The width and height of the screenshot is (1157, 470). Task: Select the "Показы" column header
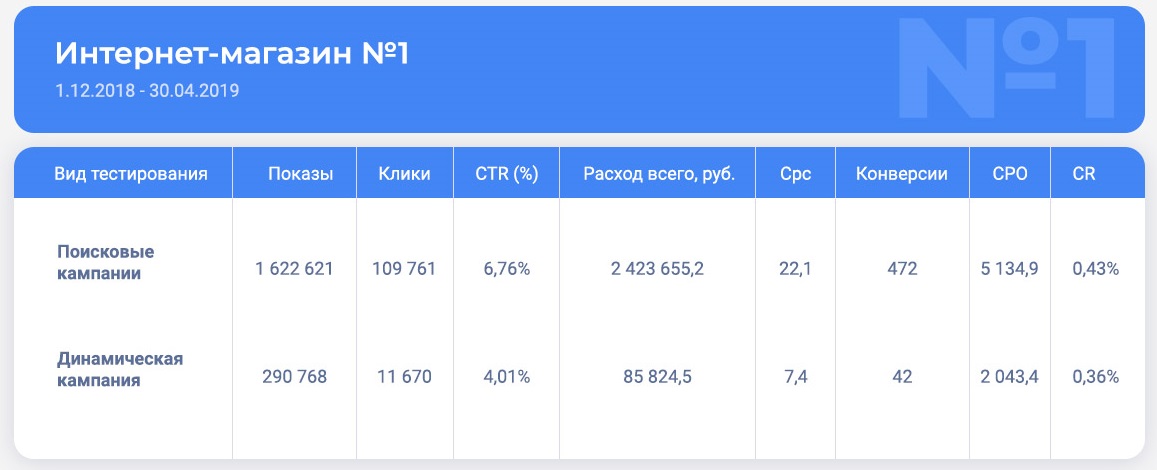coord(300,174)
